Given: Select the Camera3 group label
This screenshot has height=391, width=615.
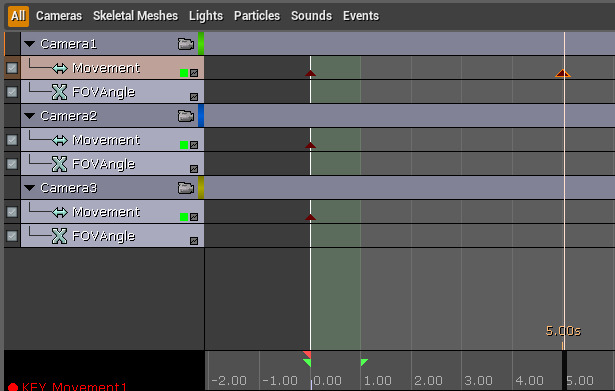Looking at the screenshot, I should (69, 188).
